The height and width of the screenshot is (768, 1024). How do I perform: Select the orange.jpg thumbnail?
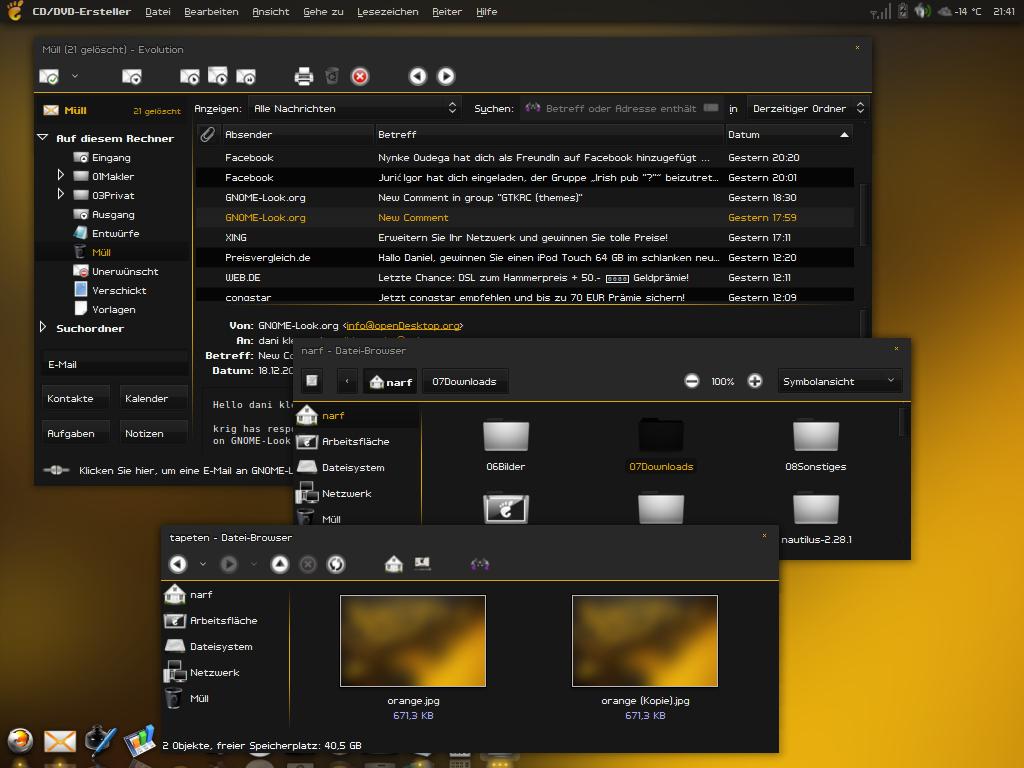pyautogui.click(x=413, y=641)
